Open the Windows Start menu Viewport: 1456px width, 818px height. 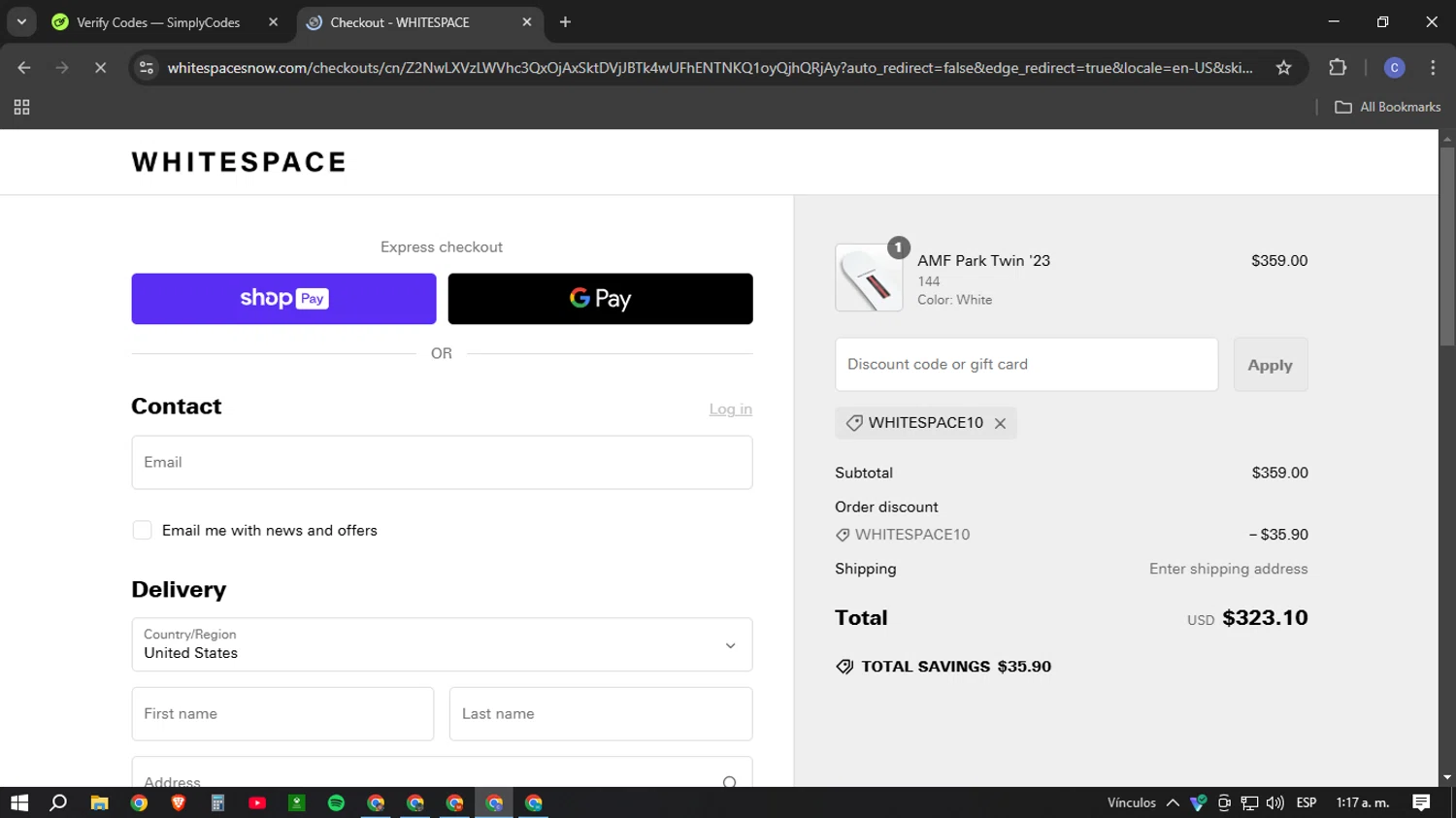[19, 802]
